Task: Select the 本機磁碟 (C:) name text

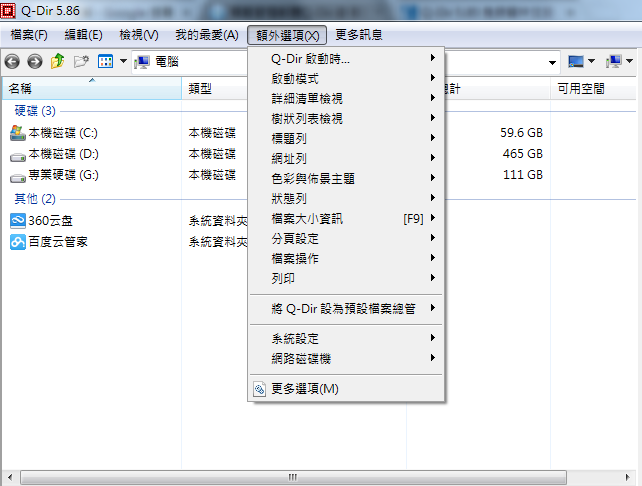Action: click(x=63, y=133)
